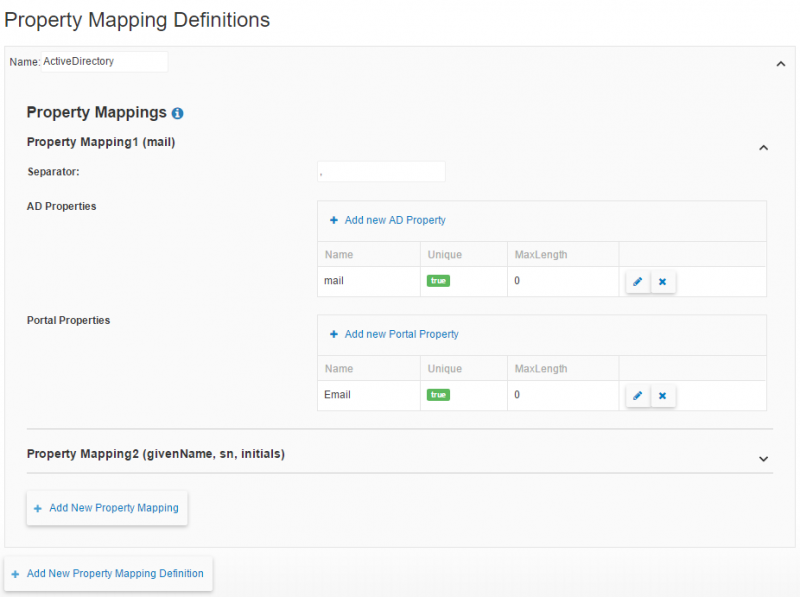Delete the Email portal property row

[663, 395]
